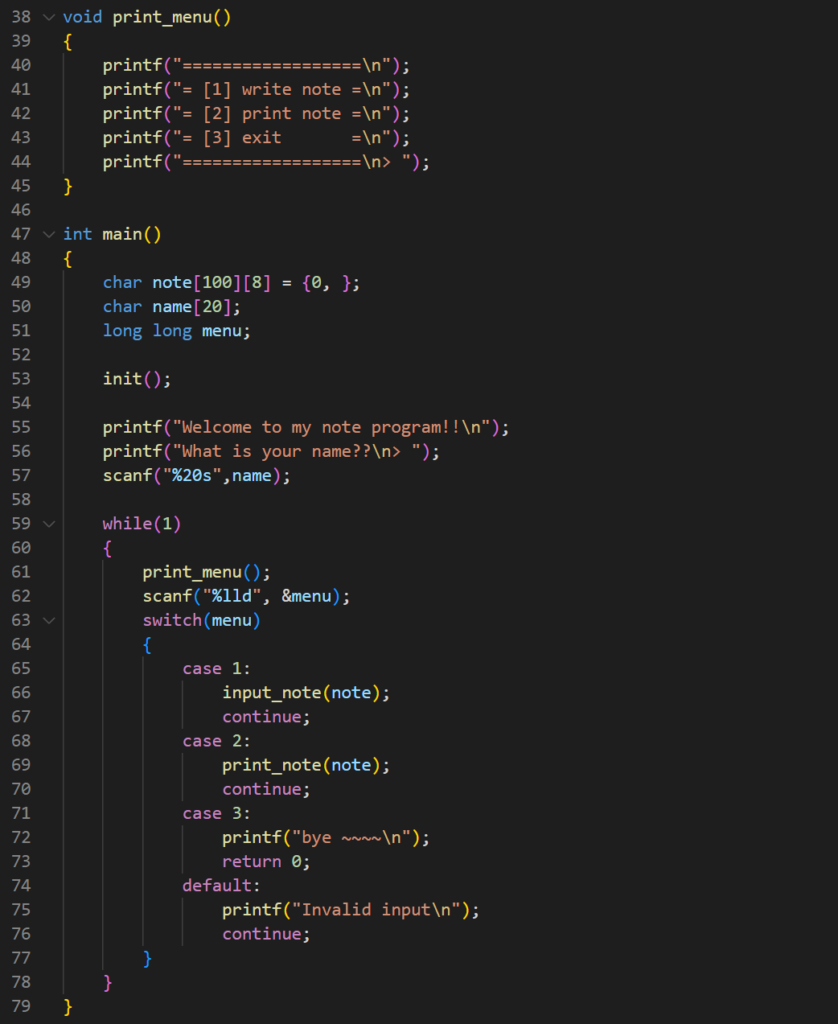This screenshot has height=1024, width=838.
Task: Click the continue; statement on line 76
Action: tap(266, 935)
